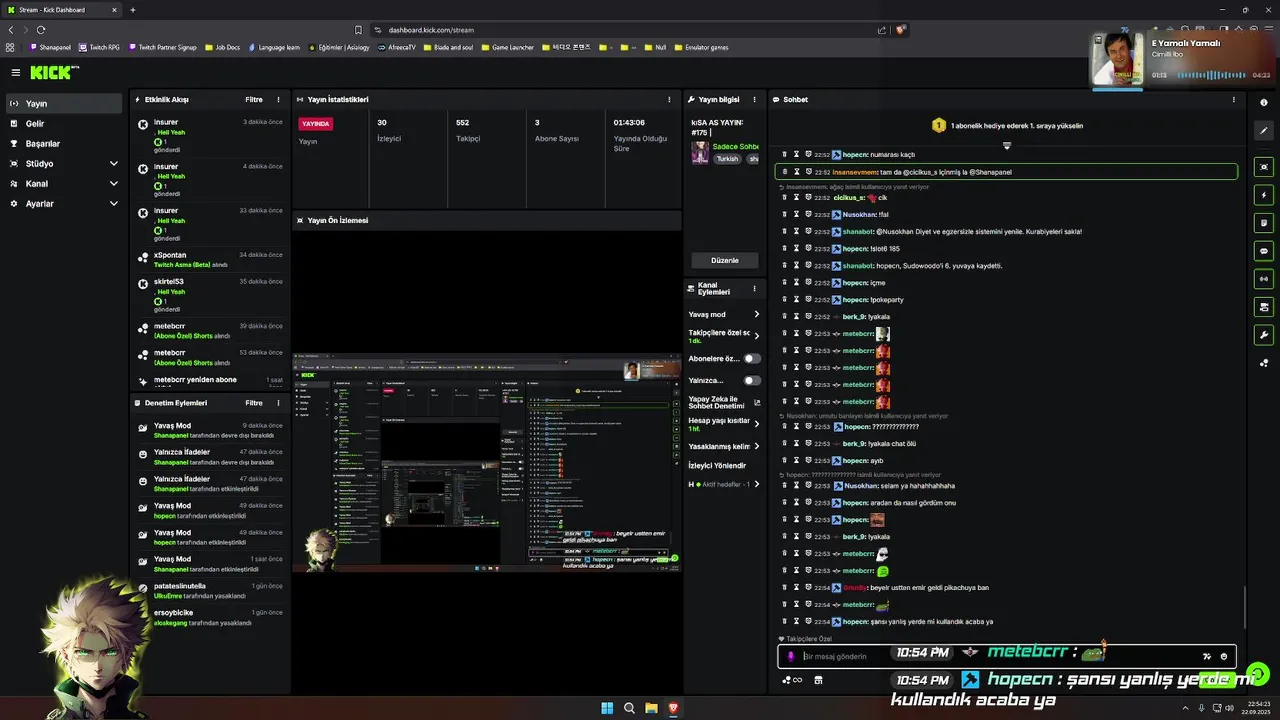Click the media overlay audio progress bar
Image resolution: width=1280 pixels, height=720 pixels.
pos(1212,75)
